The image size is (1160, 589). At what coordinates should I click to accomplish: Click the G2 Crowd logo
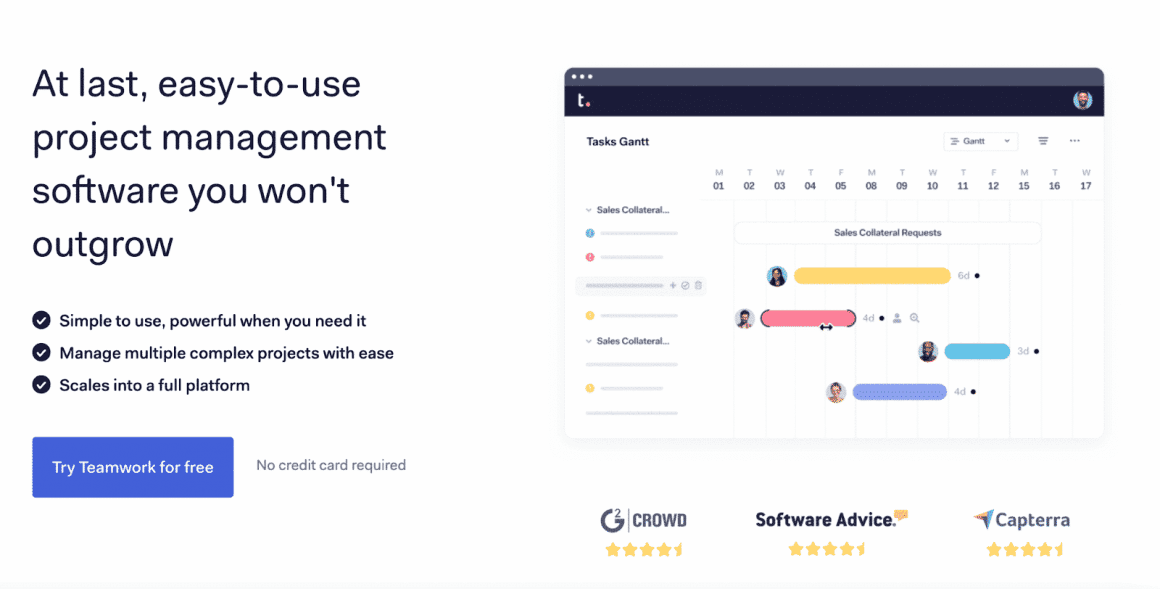(643, 520)
